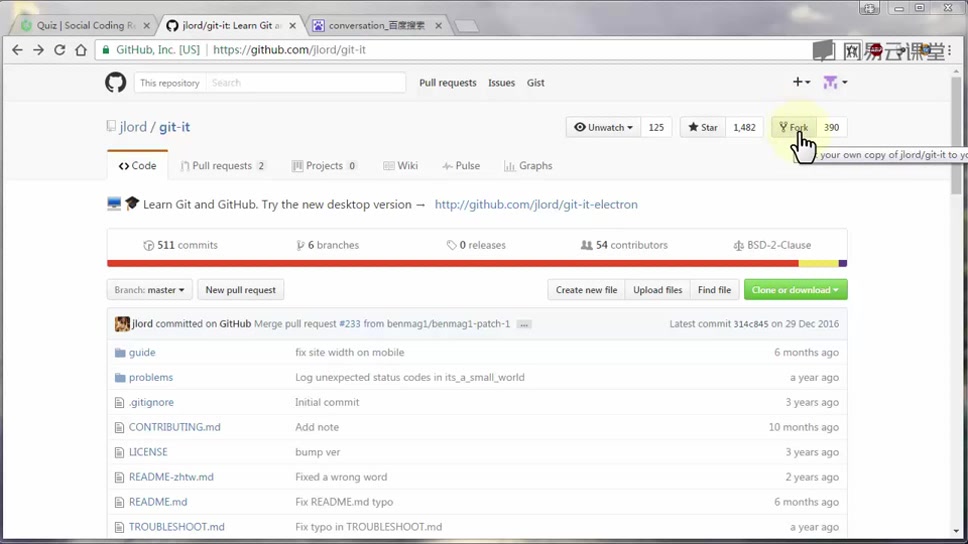Screen dimensions: 968x544
Task: Click the browser address bar URL
Action: (289, 50)
